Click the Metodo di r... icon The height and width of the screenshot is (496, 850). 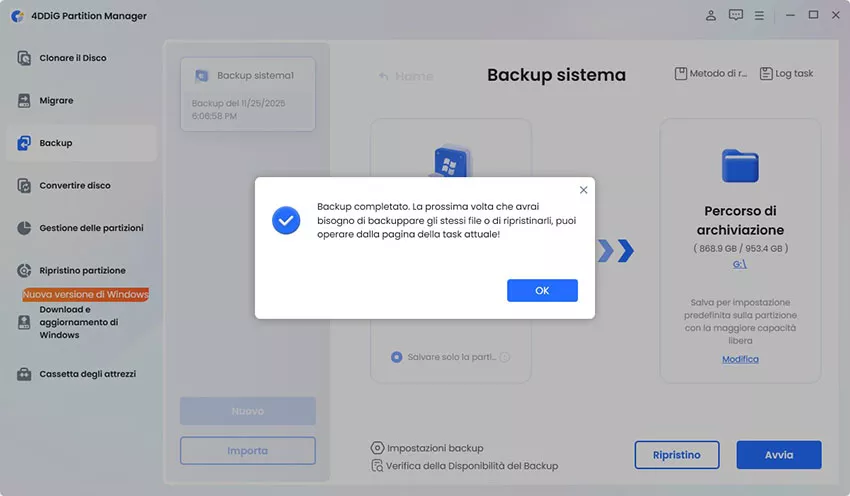click(x=680, y=73)
